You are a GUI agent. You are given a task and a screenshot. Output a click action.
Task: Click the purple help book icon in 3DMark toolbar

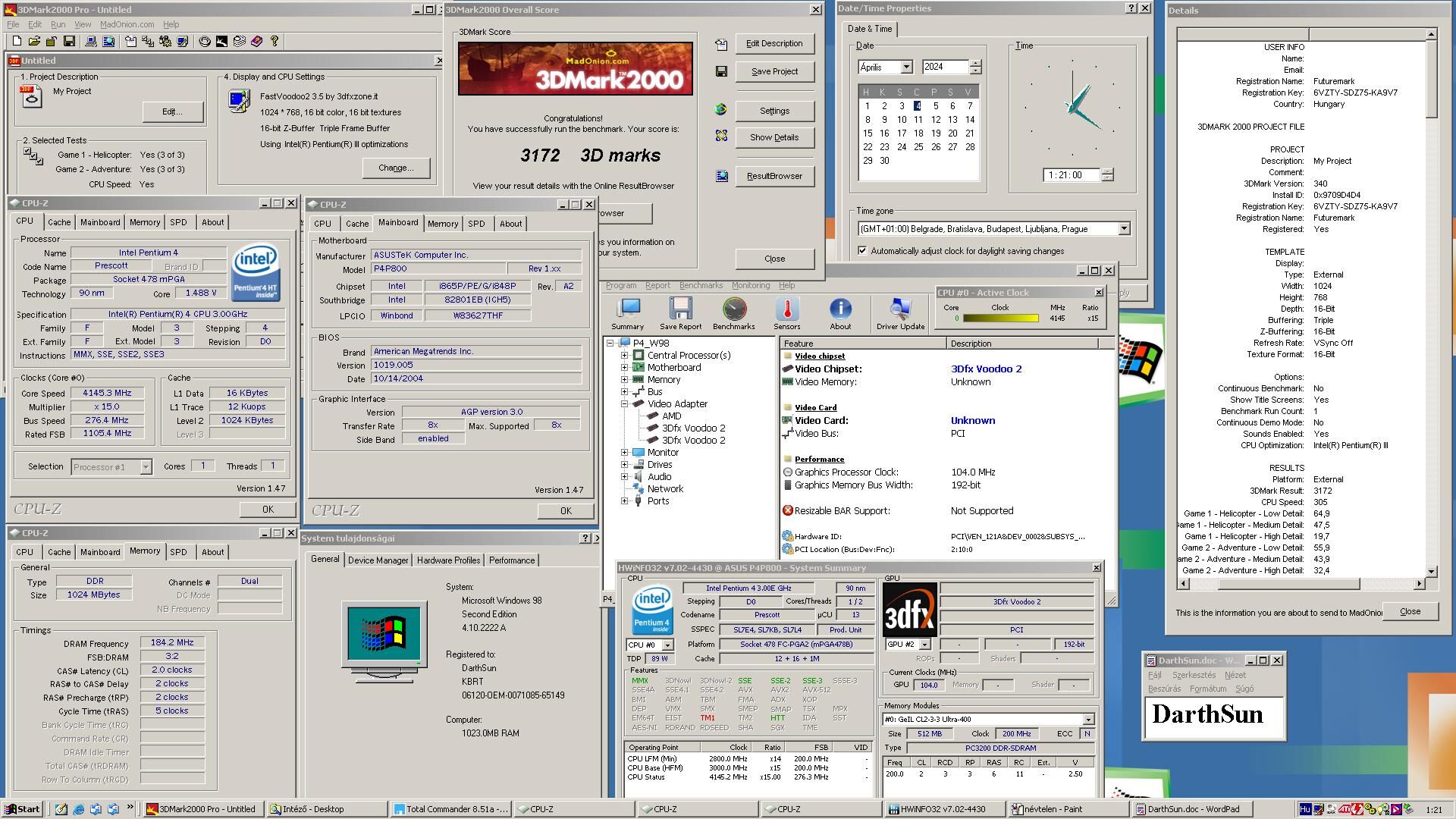257,42
